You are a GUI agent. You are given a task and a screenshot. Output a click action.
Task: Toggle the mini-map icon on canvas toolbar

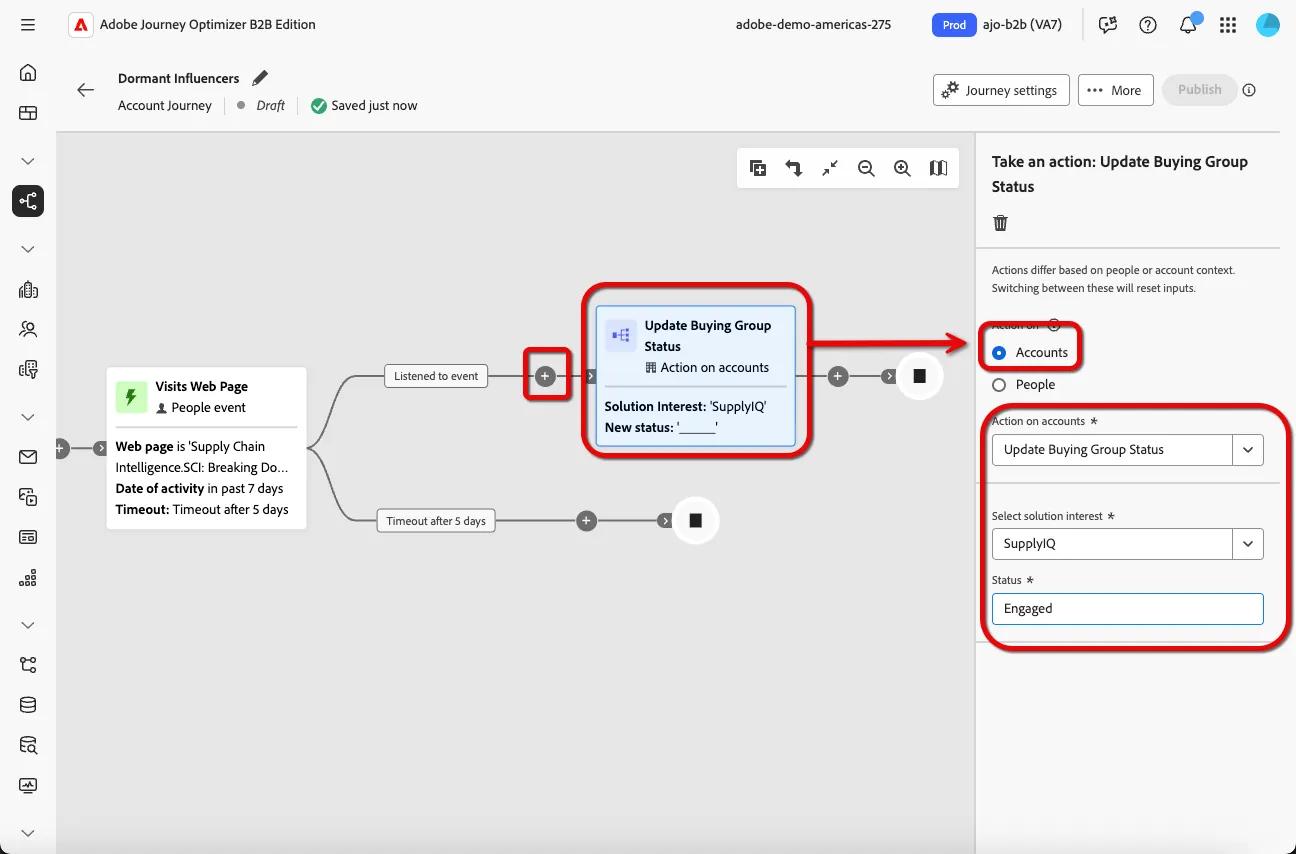(x=938, y=169)
